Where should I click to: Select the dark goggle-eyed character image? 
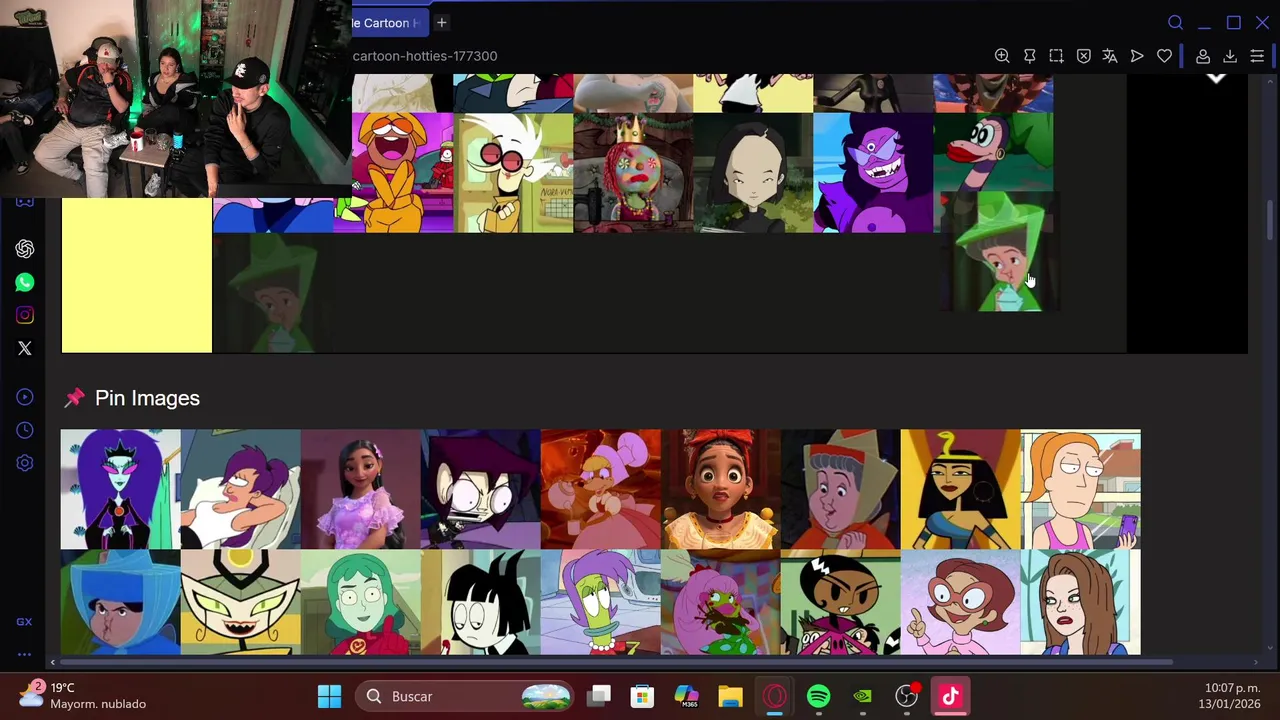pos(480,490)
